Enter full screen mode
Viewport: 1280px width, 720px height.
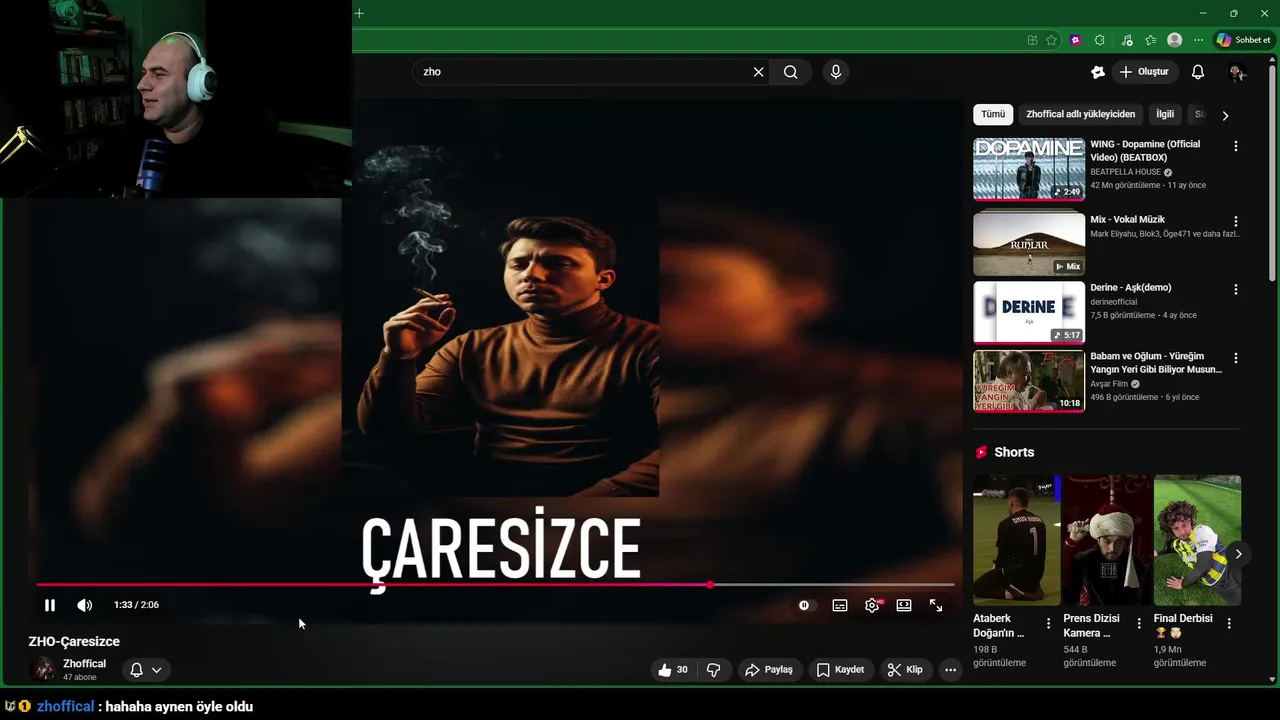936,605
